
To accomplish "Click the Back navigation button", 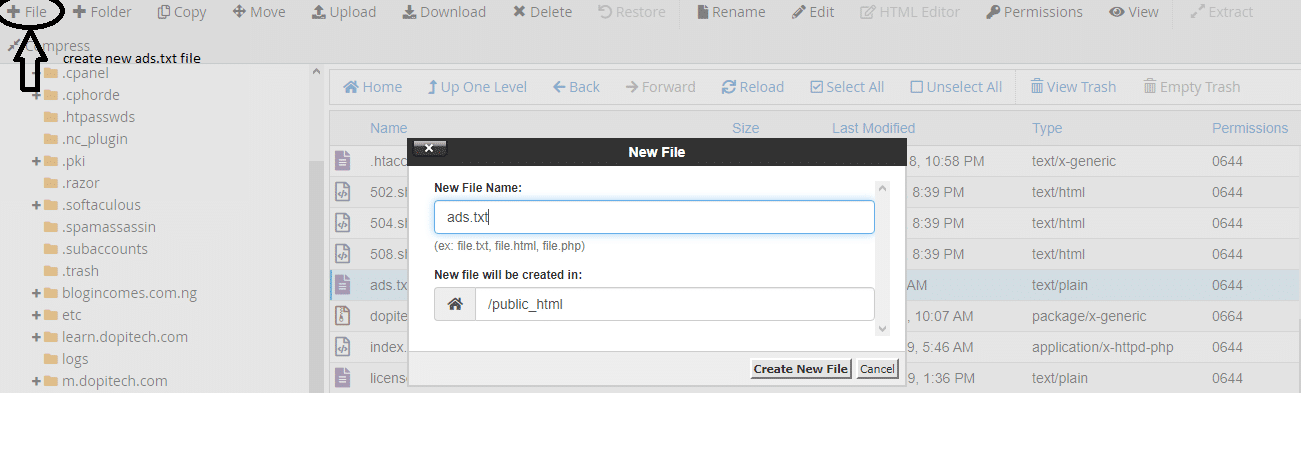I will [576, 87].
